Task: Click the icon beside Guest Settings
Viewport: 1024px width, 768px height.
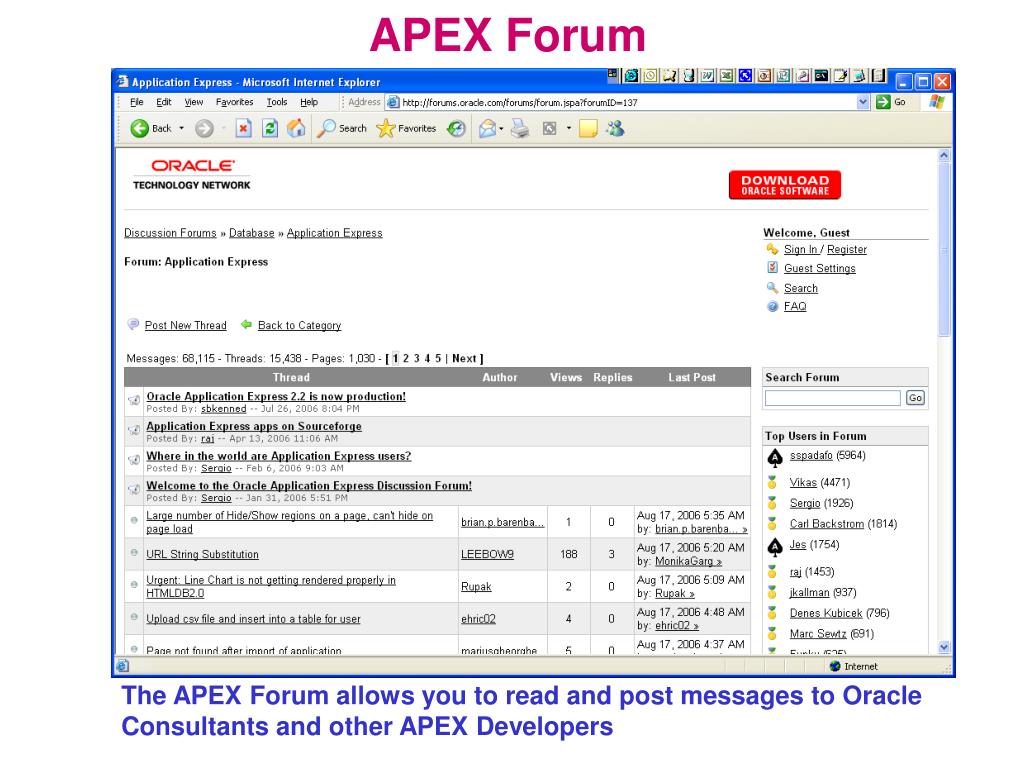Action: pyautogui.click(x=773, y=268)
